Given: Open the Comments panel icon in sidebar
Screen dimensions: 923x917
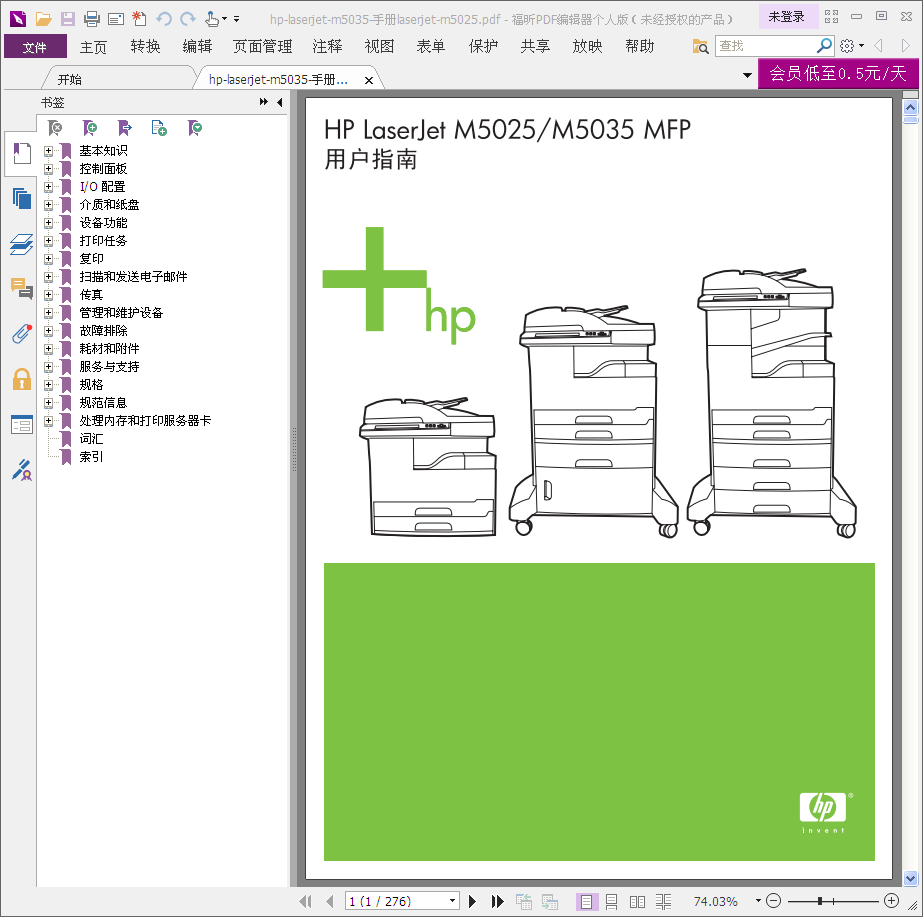Looking at the screenshot, I should tap(22, 289).
